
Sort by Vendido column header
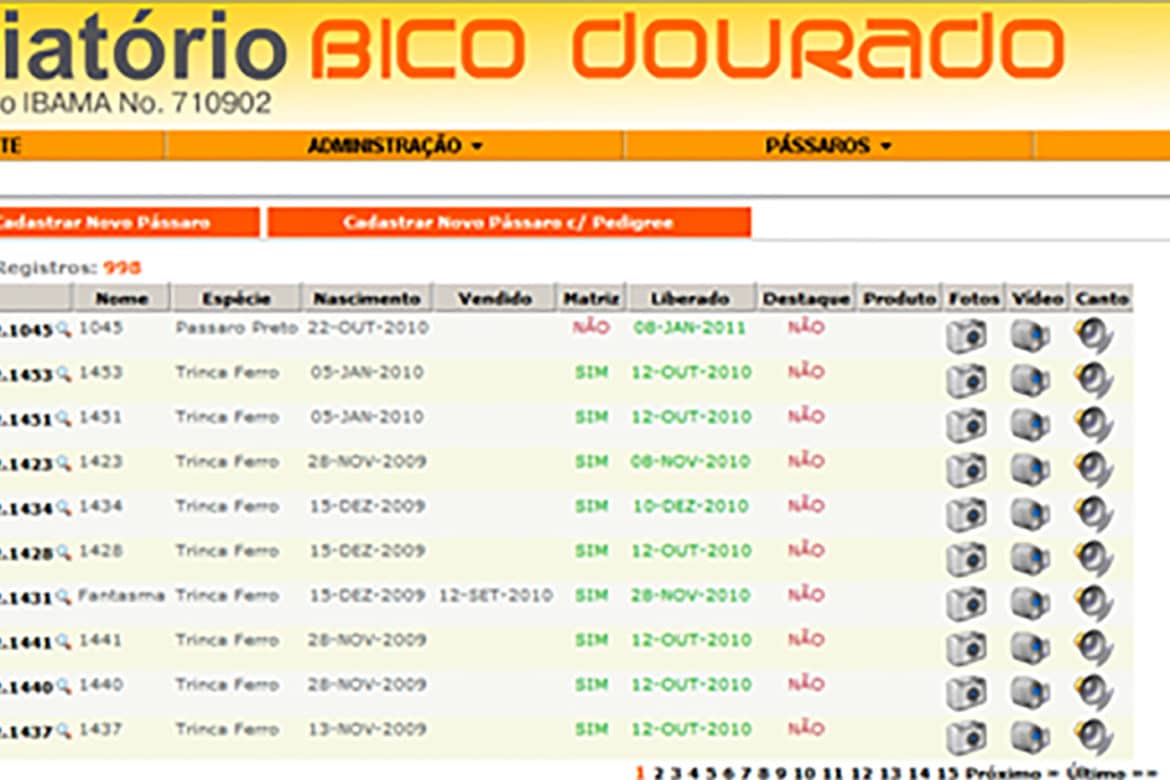coord(495,299)
